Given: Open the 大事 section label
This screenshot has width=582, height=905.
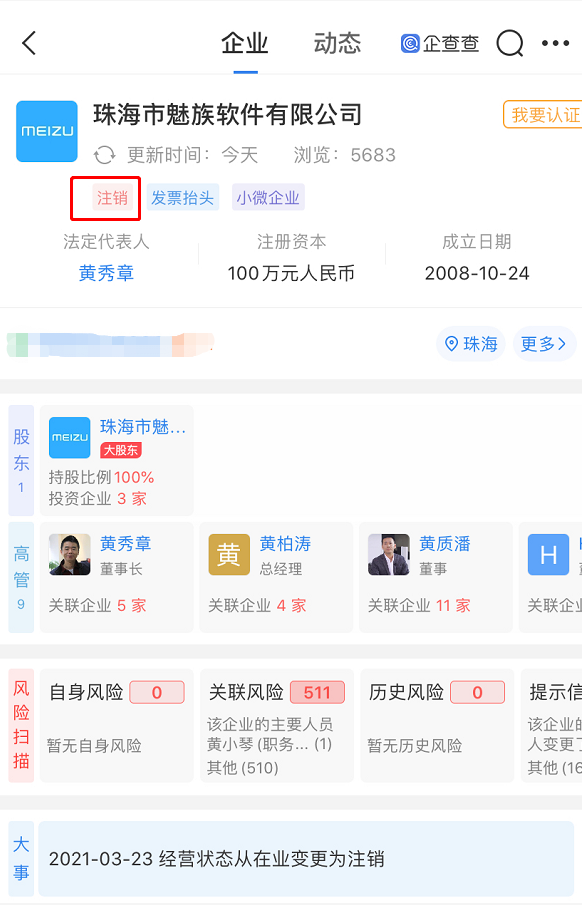Looking at the screenshot, I should [21, 858].
